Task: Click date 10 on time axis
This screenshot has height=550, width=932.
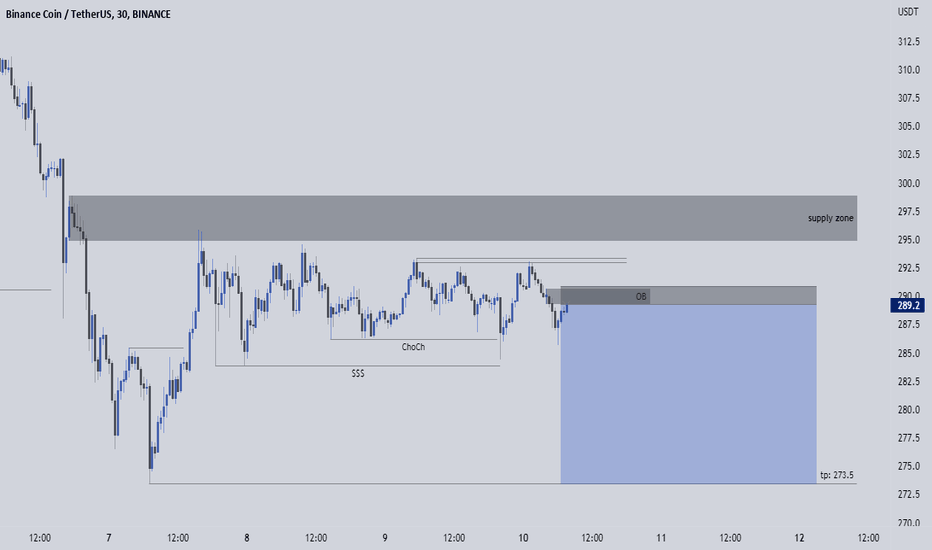Action: (x=523, y=538)
